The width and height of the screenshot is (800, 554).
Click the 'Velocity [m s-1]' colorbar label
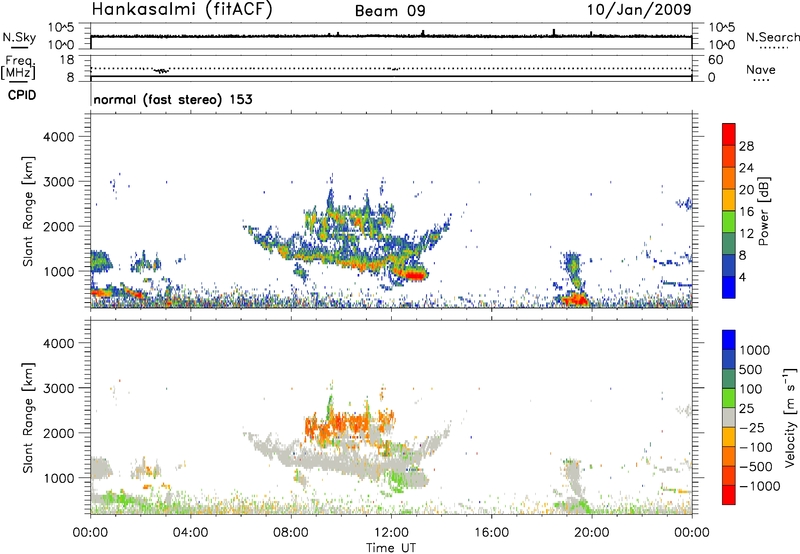pos(790,417)
